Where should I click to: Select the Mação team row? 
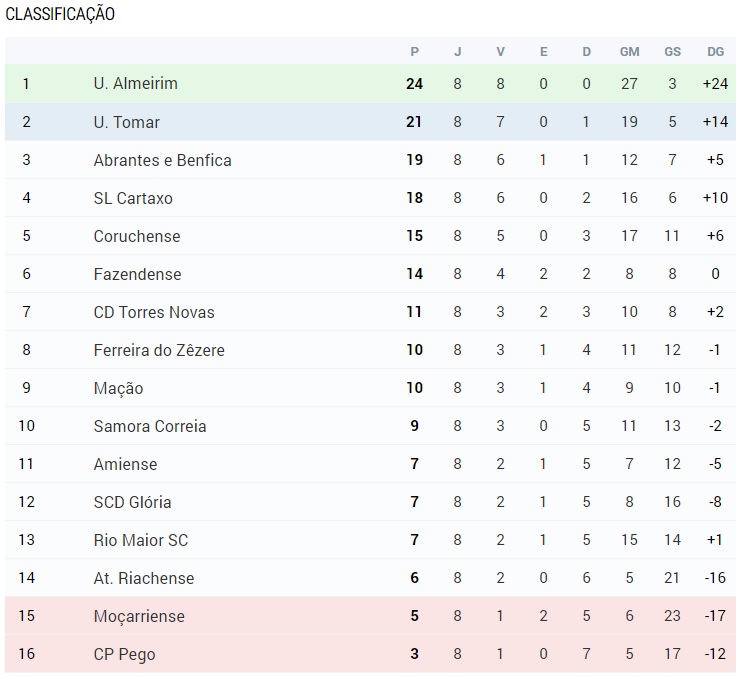pos(368,388)
